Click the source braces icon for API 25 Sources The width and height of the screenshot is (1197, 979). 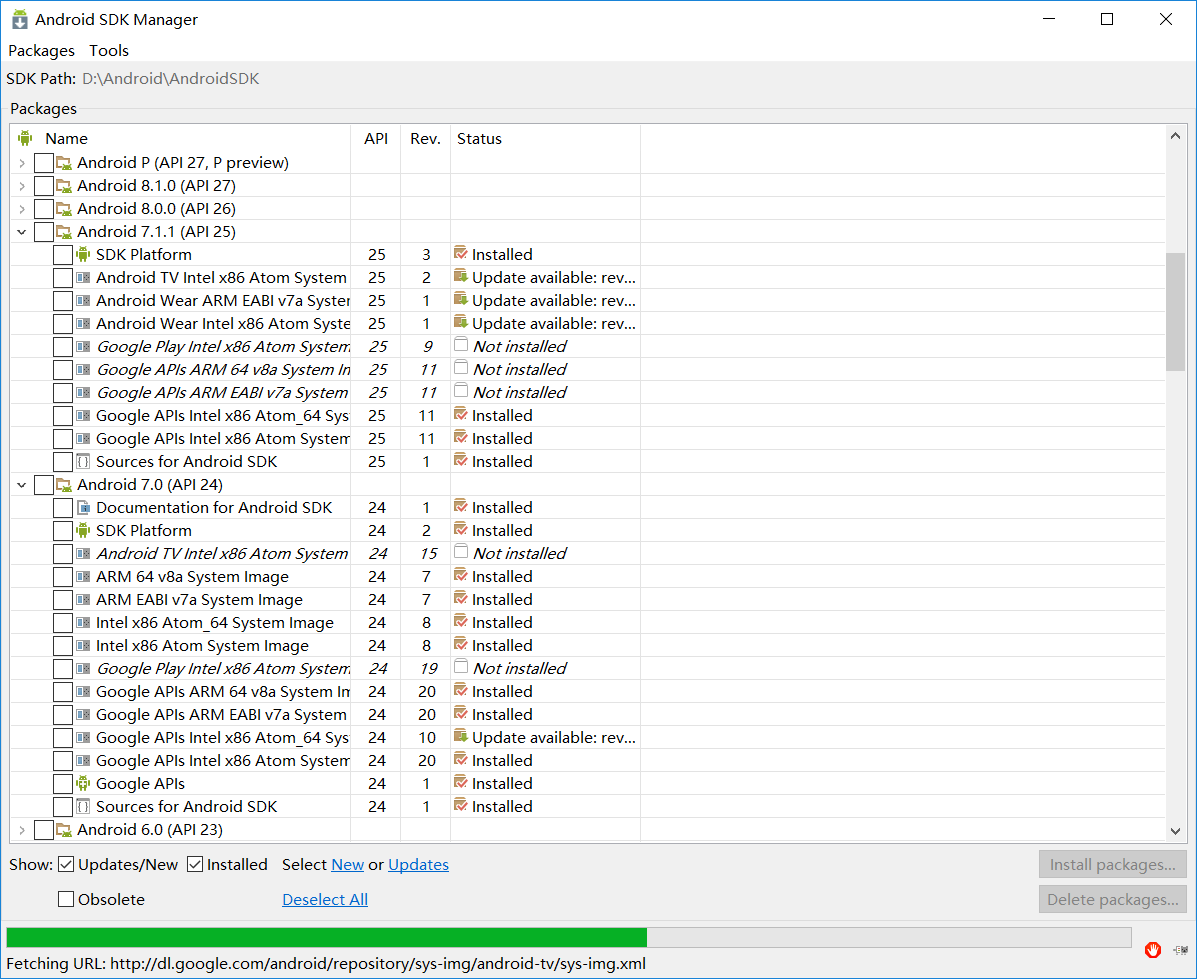83,461
